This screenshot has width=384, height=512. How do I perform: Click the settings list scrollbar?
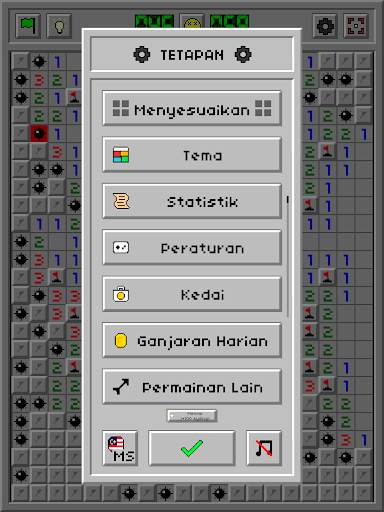pos(287,255)
